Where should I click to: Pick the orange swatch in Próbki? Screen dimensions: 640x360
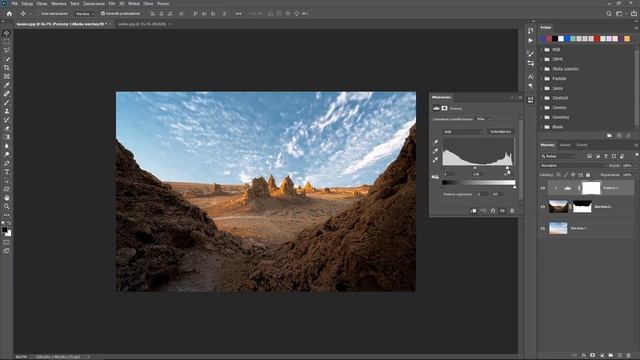[627, 39]
